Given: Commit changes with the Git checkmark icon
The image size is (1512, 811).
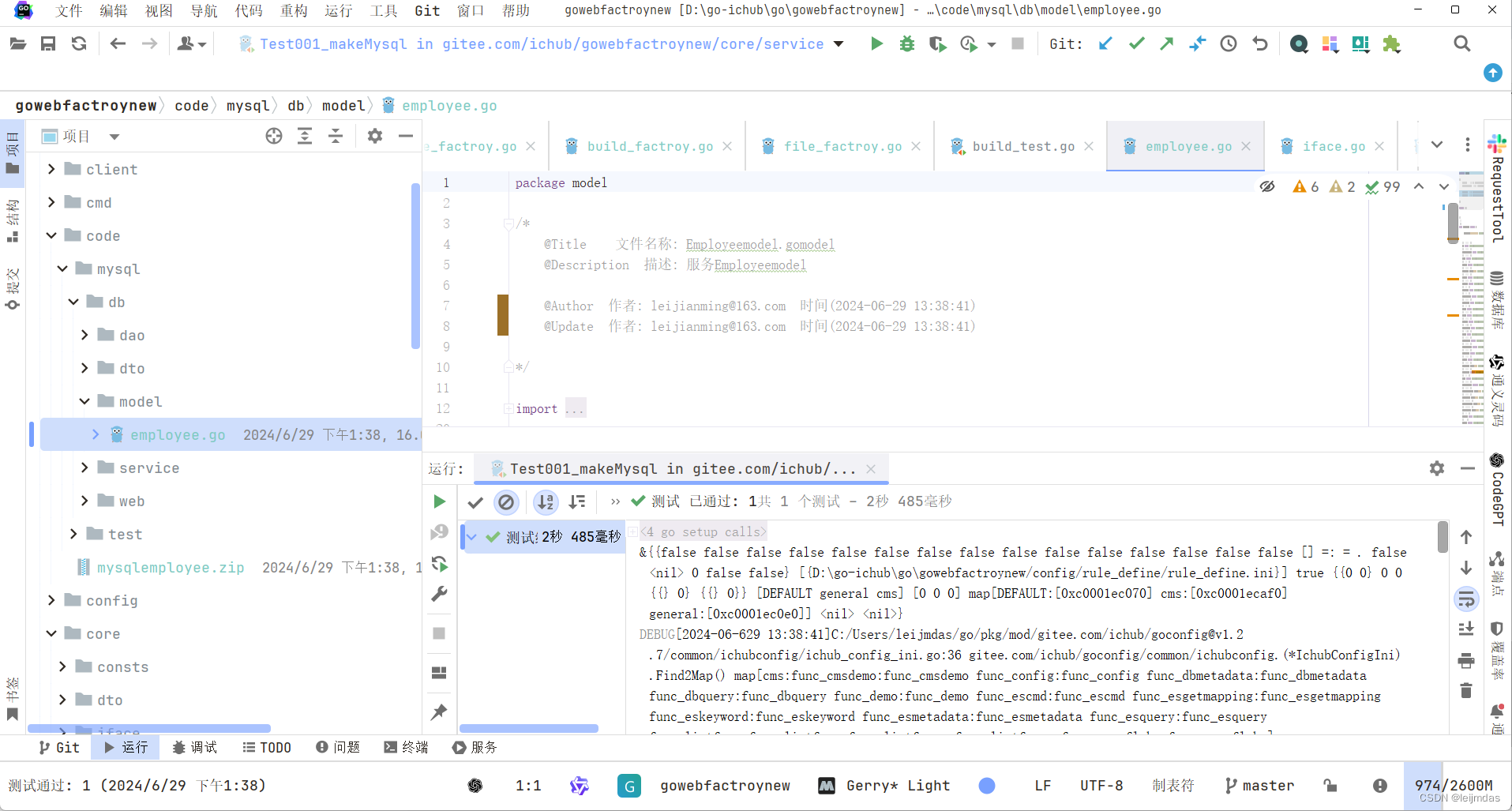Looking at the screenshot, I should [x=1137, y=43].
